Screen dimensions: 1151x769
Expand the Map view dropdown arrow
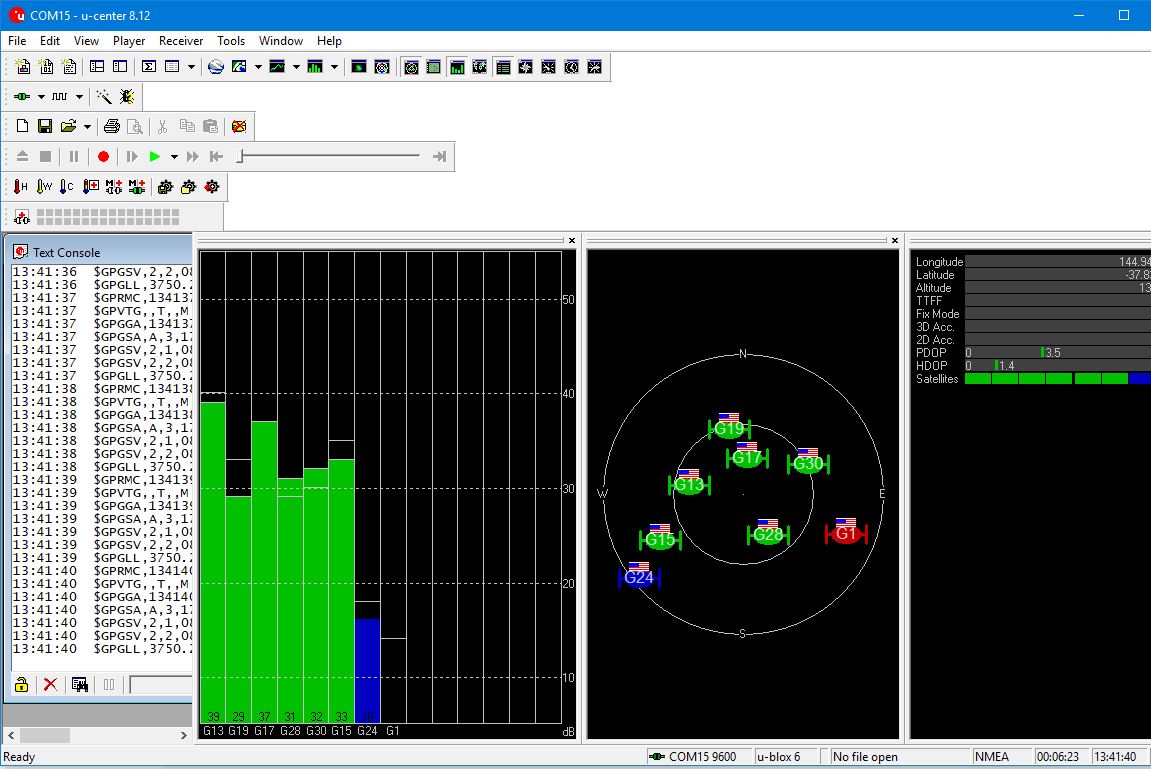point(258,67)
